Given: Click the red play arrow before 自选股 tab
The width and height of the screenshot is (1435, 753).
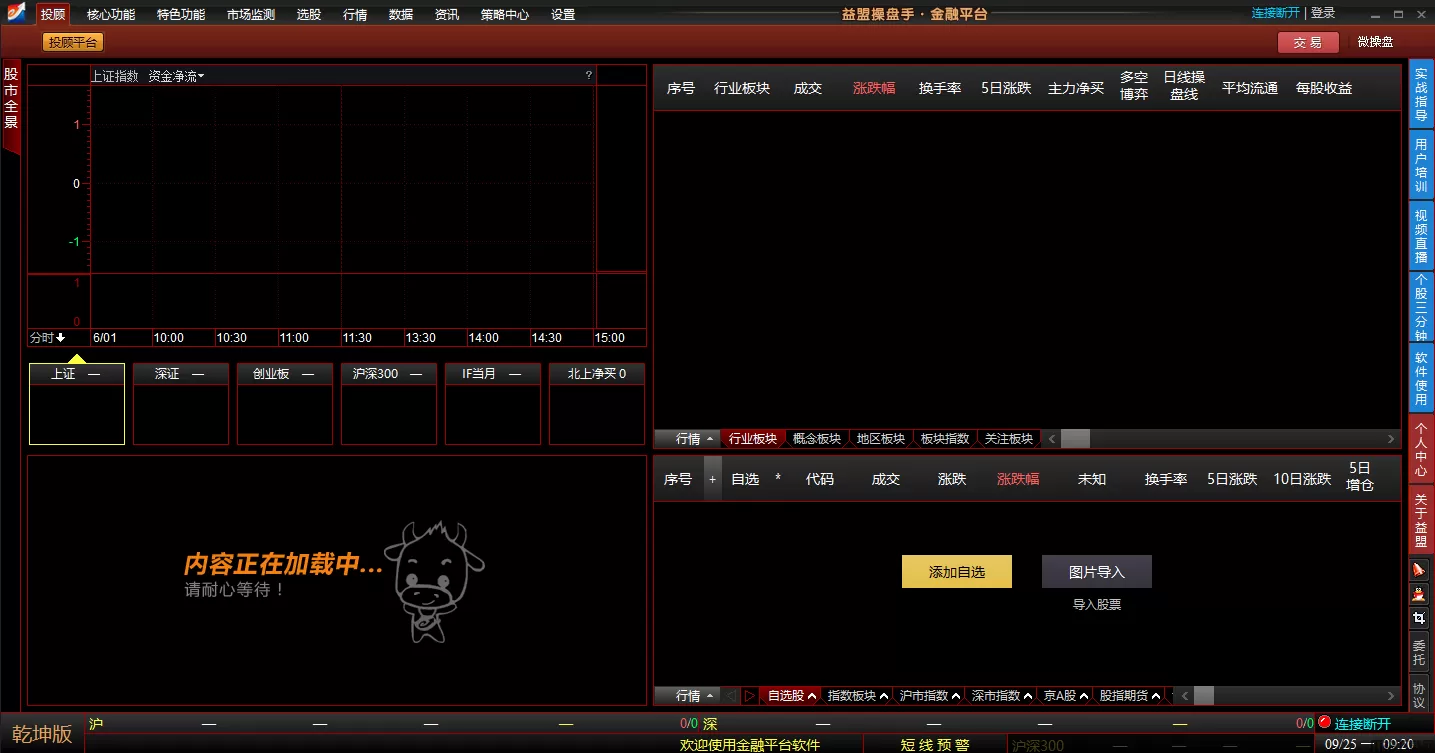Looking at the screenshot, I should (749, 696).
